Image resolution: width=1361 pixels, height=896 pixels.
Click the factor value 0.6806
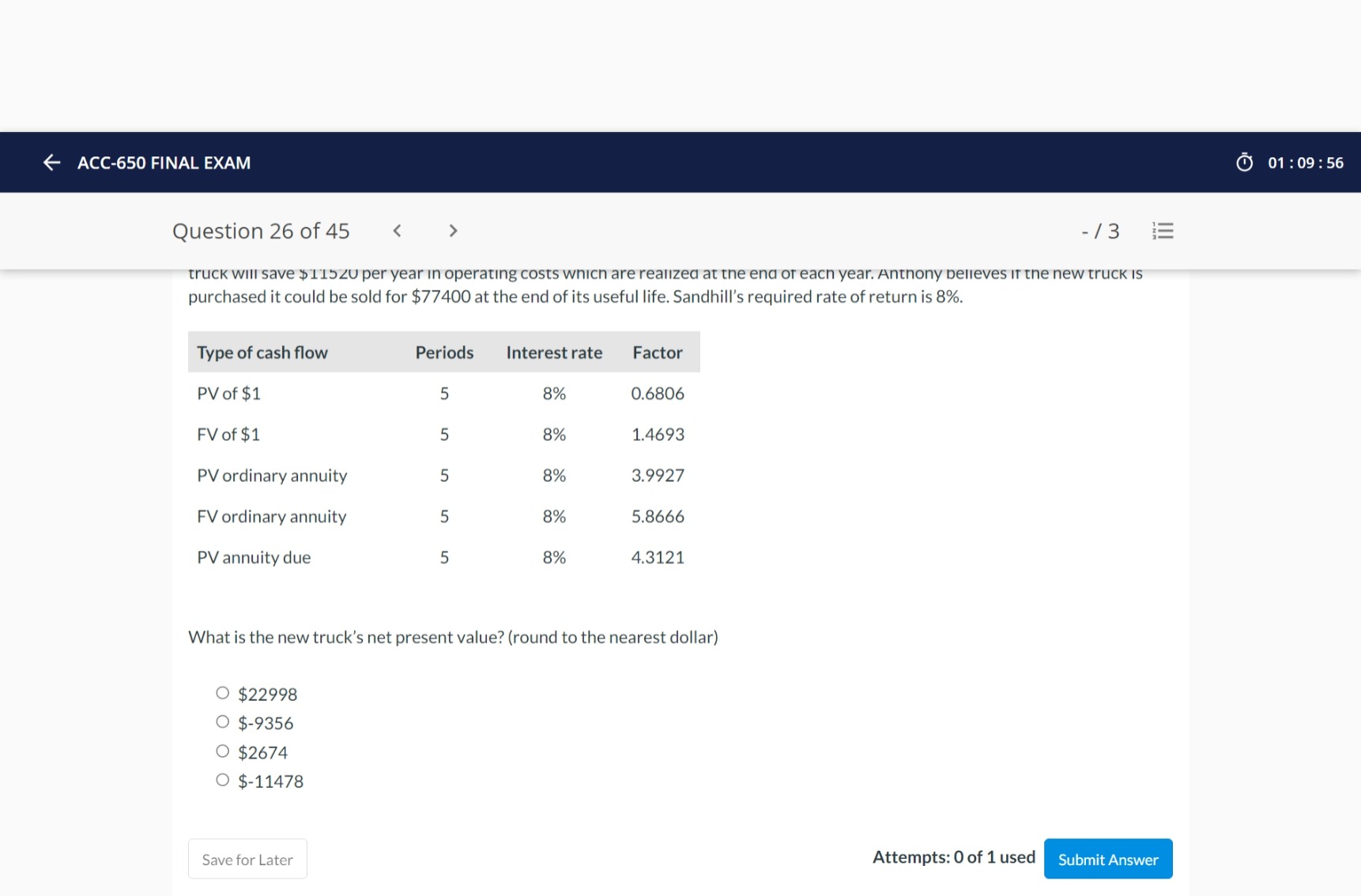[x=658, y=393]
